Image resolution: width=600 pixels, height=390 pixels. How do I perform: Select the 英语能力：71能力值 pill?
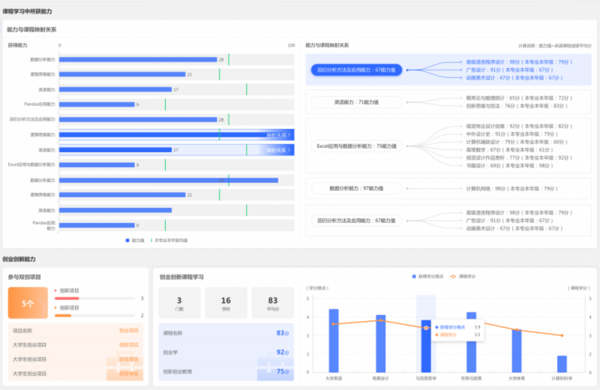[356, 102]
